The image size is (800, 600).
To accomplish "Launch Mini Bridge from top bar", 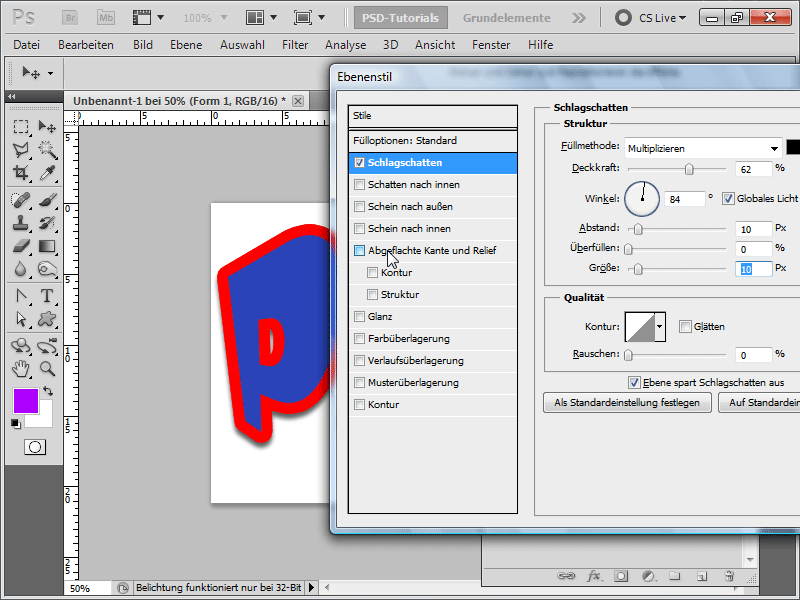I will coord(106,18).
